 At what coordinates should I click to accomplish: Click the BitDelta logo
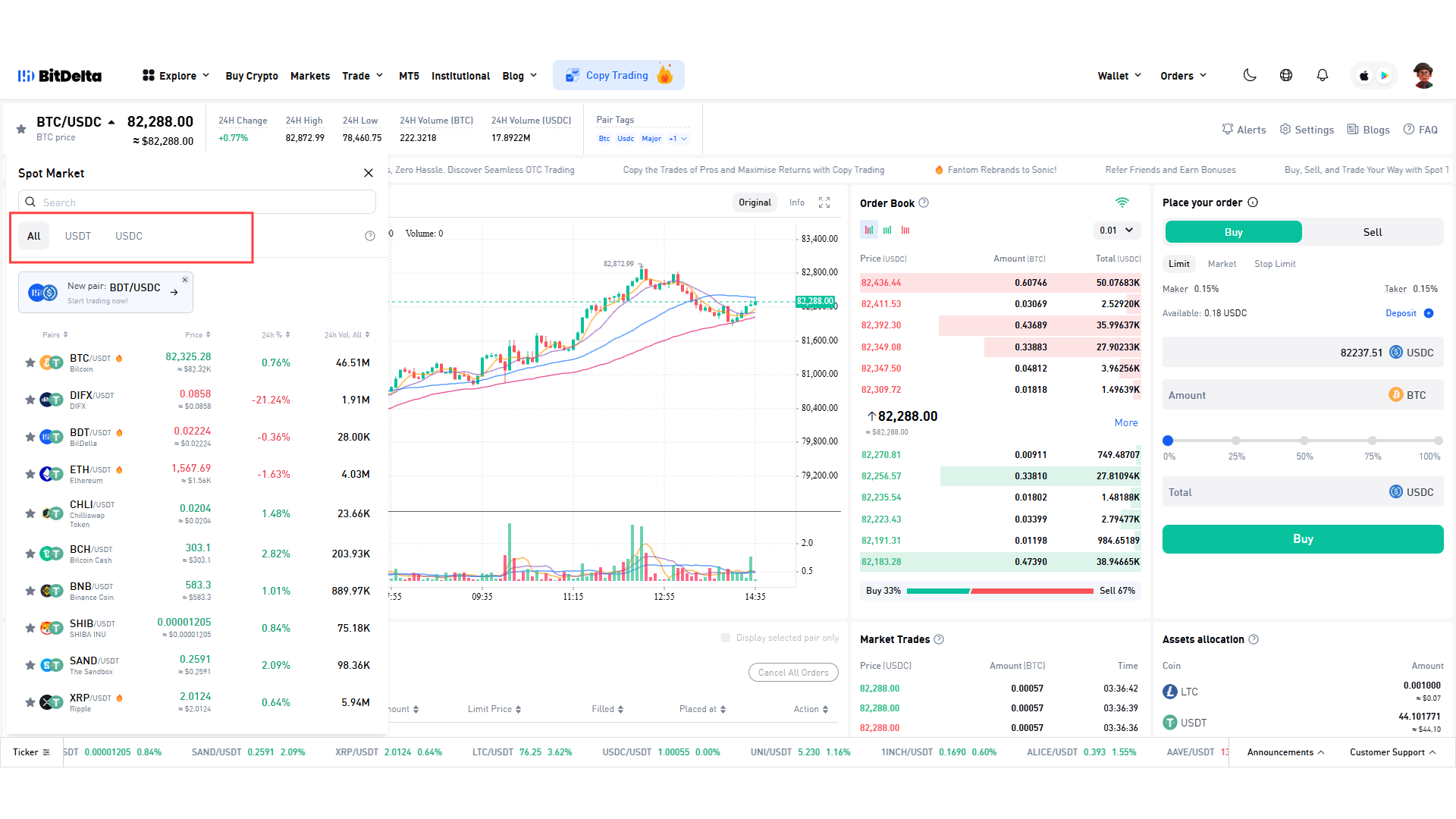pyautogui.click(x=60, y=76)
